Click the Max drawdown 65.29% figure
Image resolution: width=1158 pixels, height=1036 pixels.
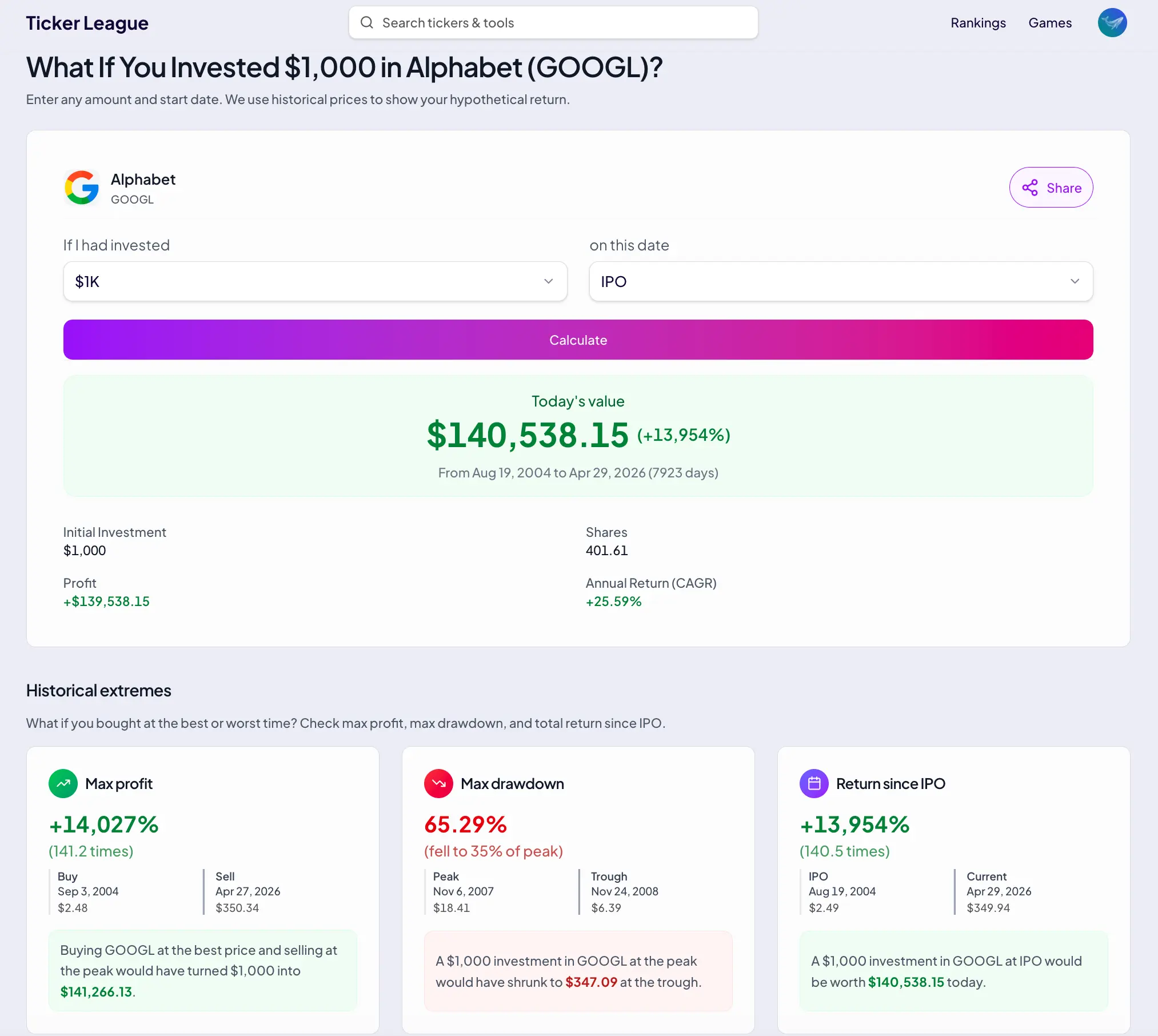(x=465, y=824)
